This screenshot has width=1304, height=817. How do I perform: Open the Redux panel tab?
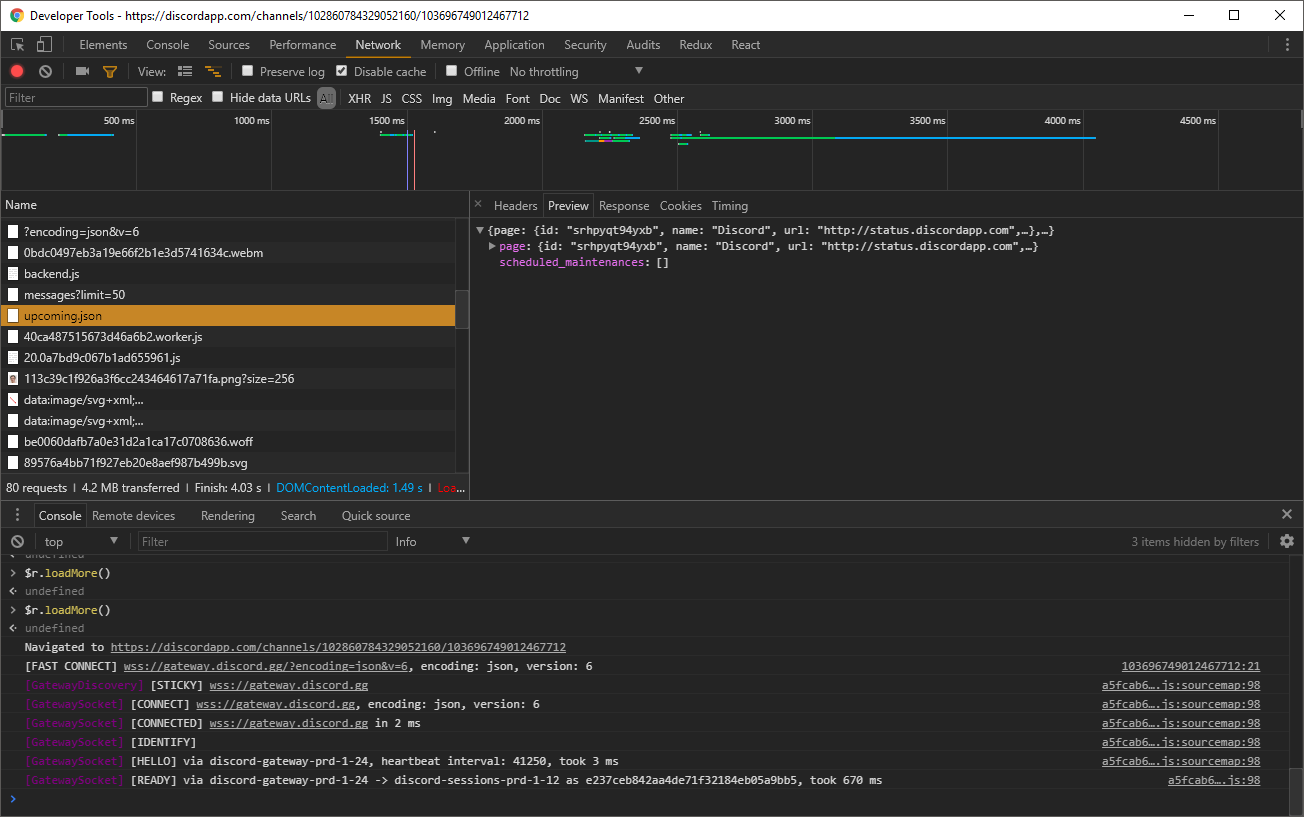tap(695, 45)
